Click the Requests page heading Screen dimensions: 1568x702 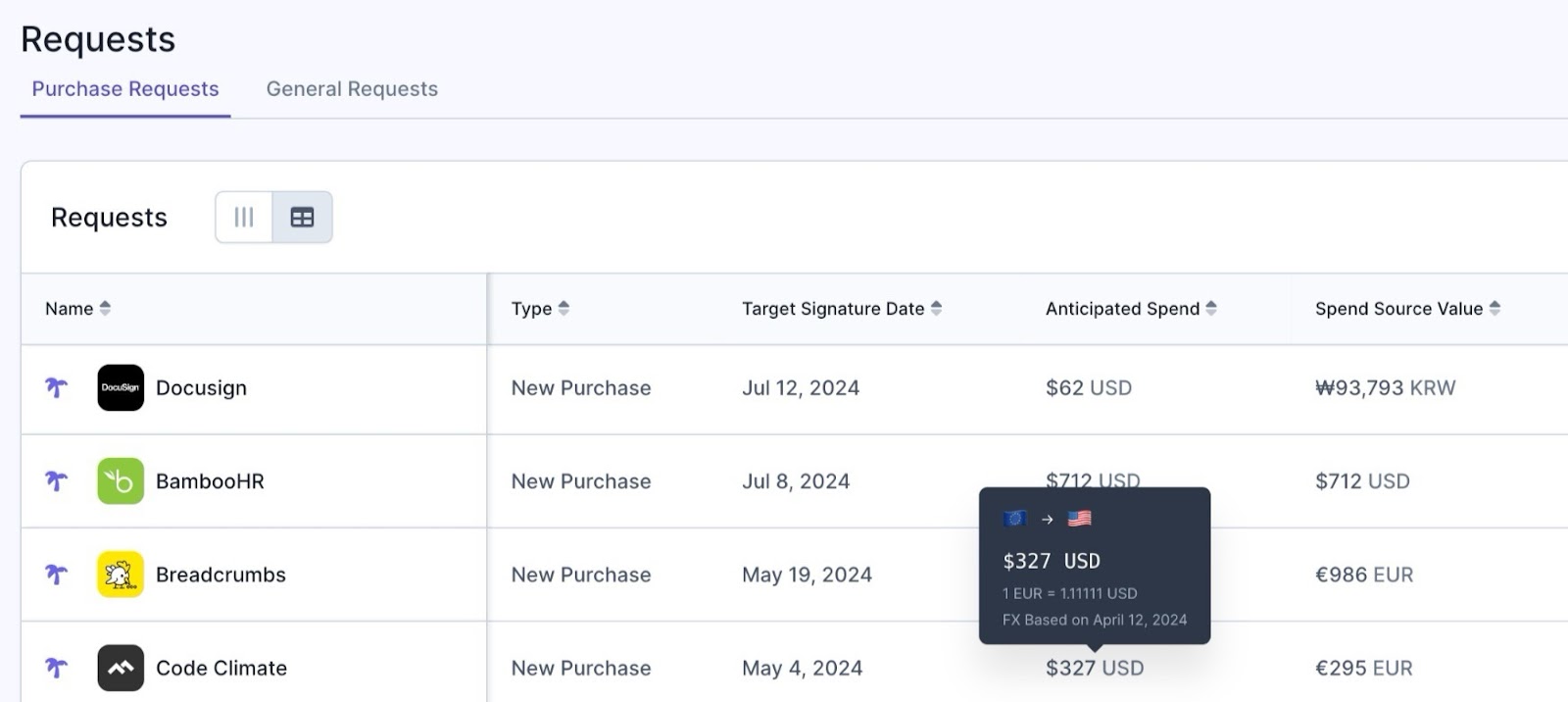(x=98, y=39)
